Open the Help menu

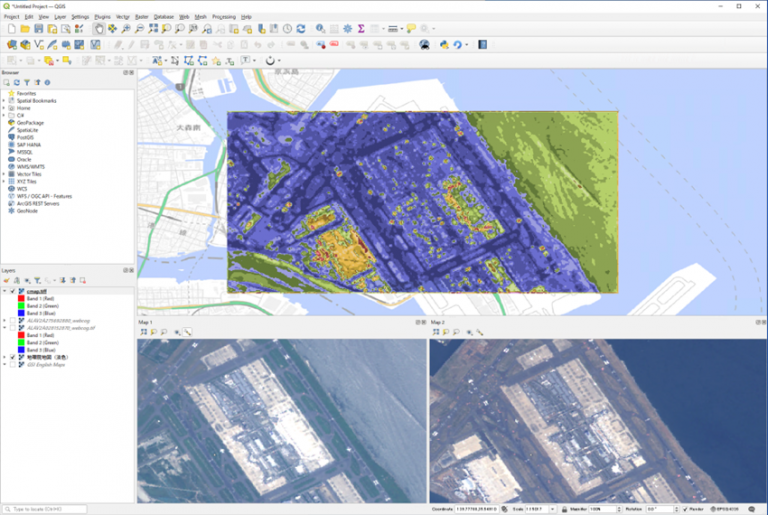[x=246, y=17]
